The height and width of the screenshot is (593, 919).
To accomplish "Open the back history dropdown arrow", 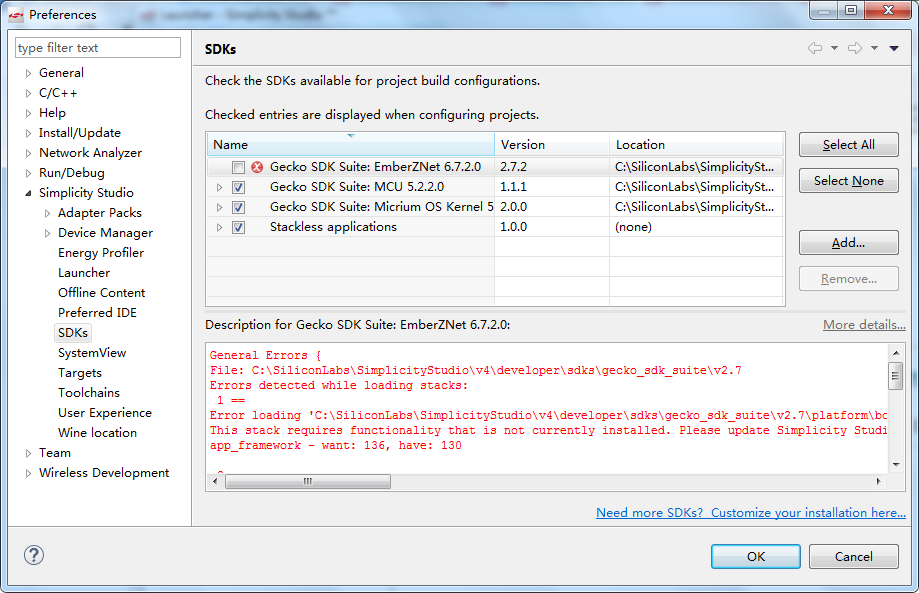I will (834, 48).
